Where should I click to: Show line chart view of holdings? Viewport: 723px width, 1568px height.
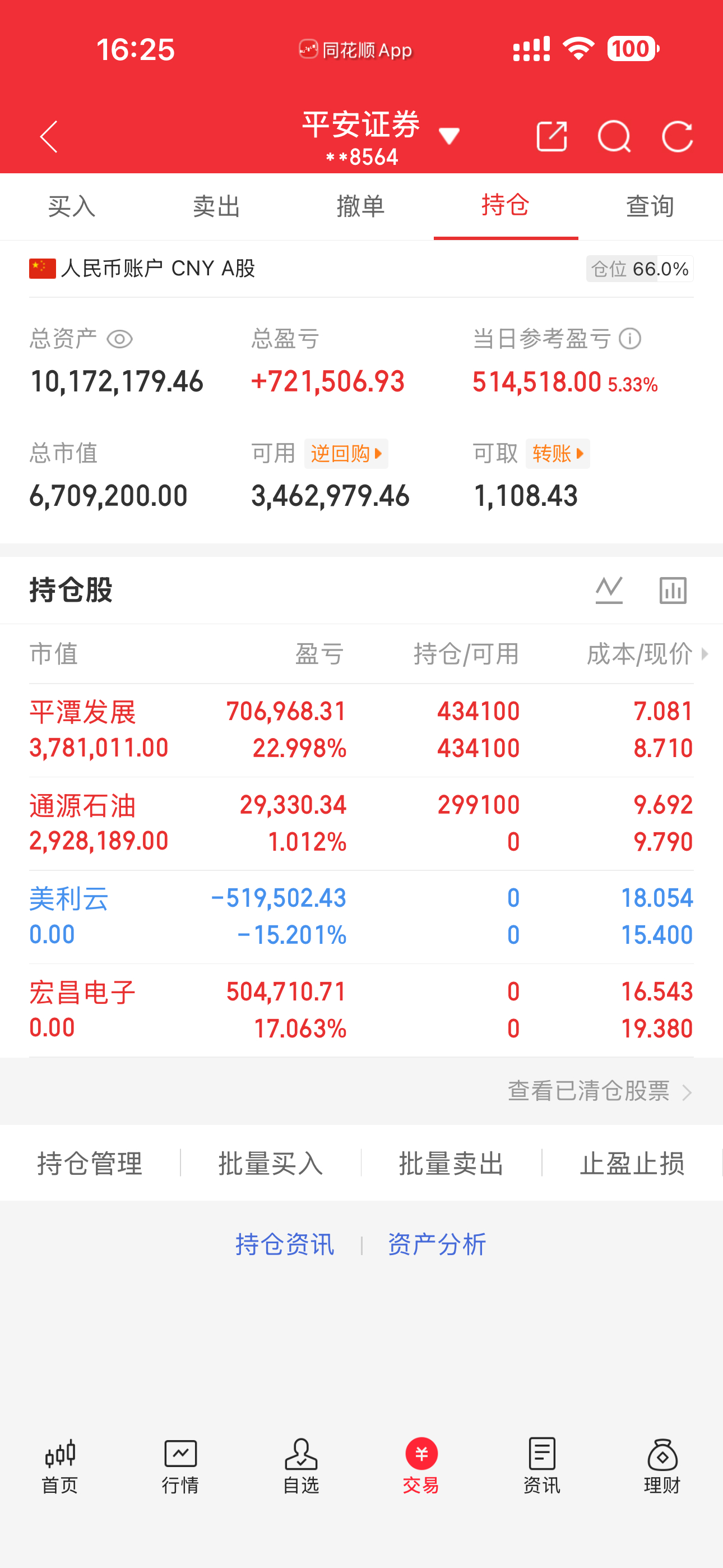point(609,590)
